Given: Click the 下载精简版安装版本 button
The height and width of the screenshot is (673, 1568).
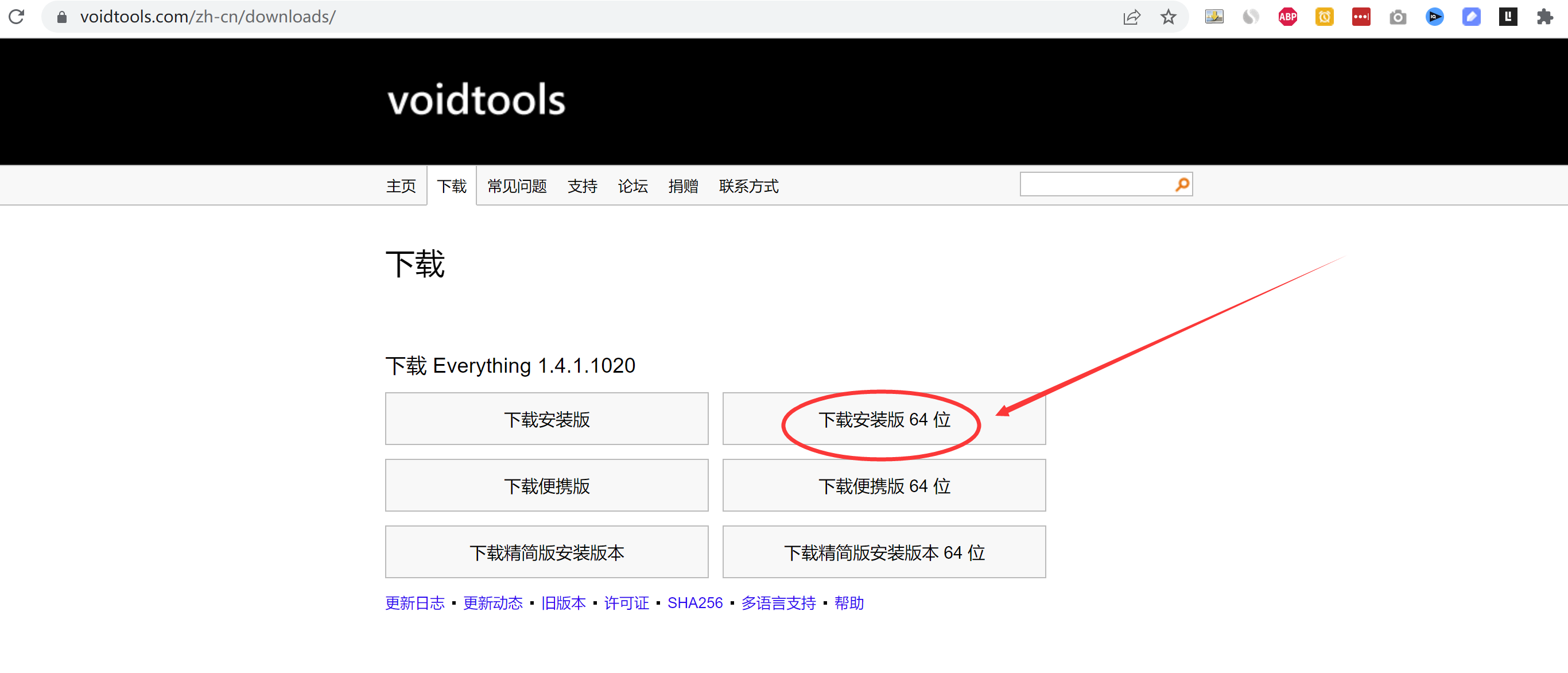Looking at the screenshot, I should tap(546, 552).
